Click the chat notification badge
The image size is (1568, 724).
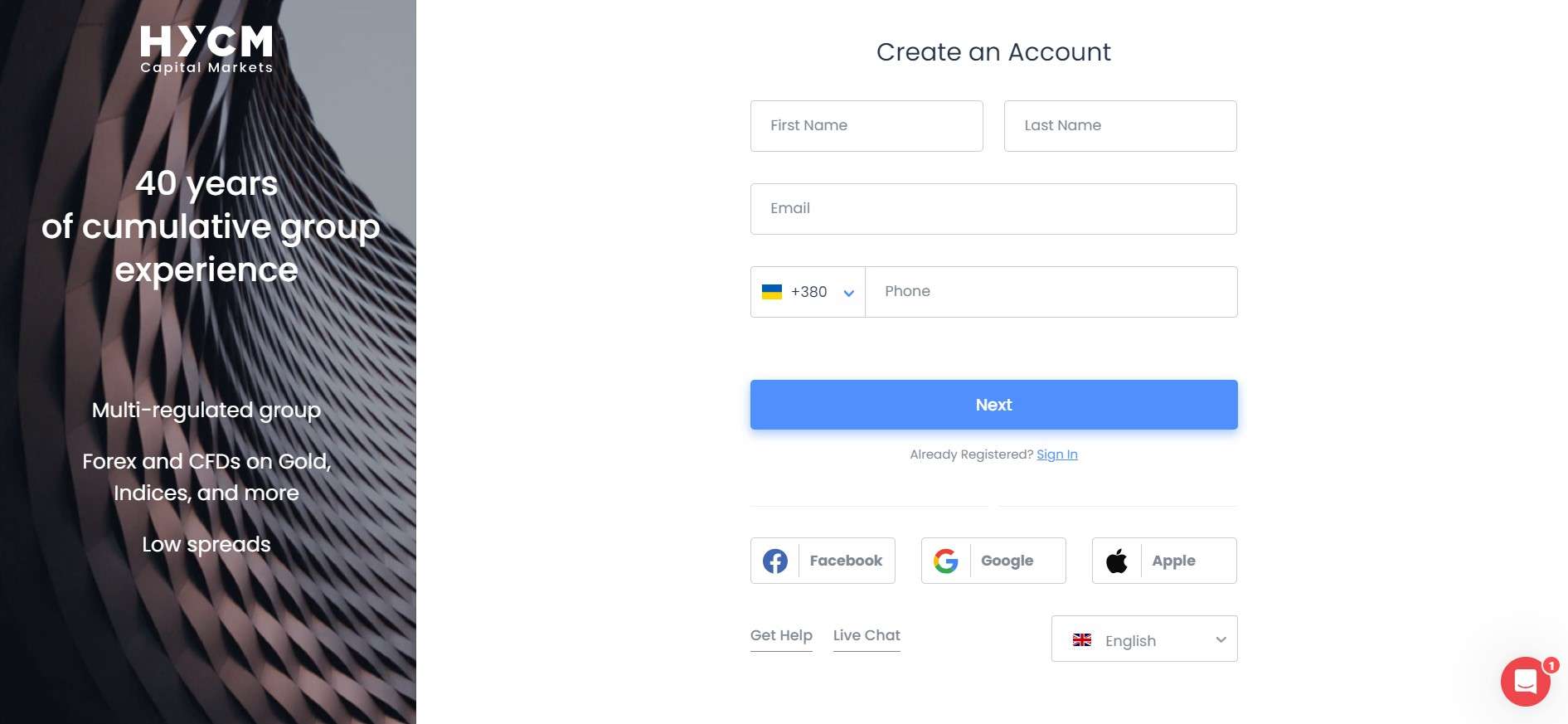pos(1551,665)
